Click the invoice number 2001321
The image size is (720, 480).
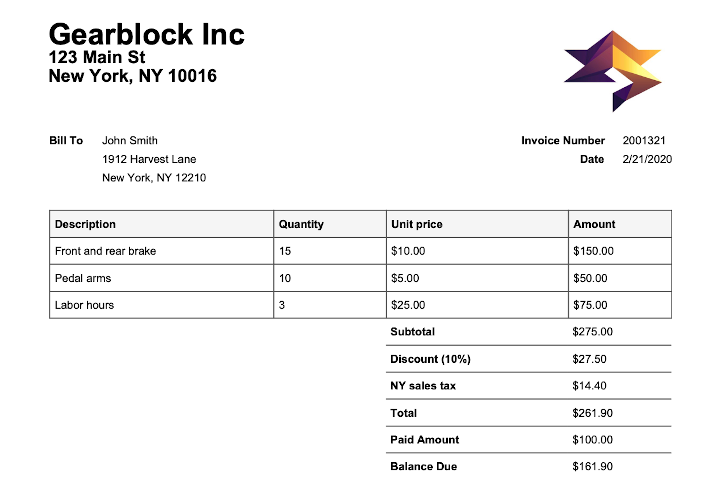click(x=644, y=141)
